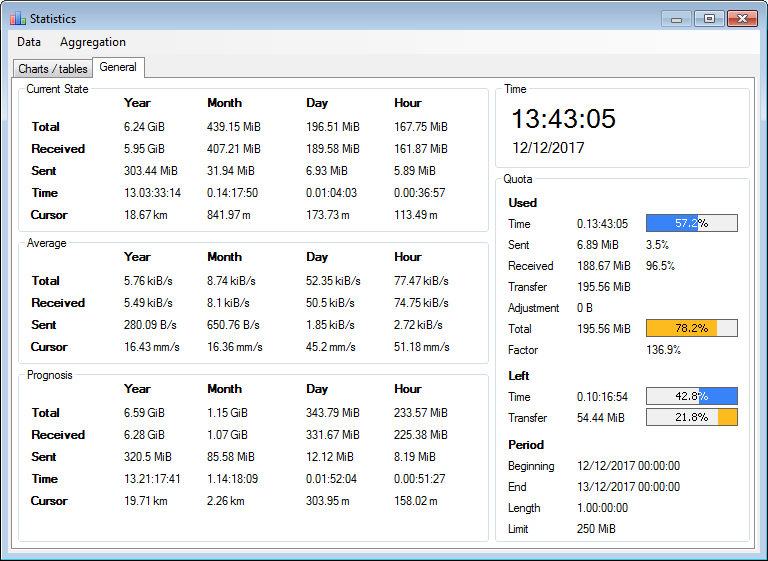This screenshot has width=768, height=561.
Task: Click Prognosis monthly total 1.15 GiB
Action: click(227, 413)
